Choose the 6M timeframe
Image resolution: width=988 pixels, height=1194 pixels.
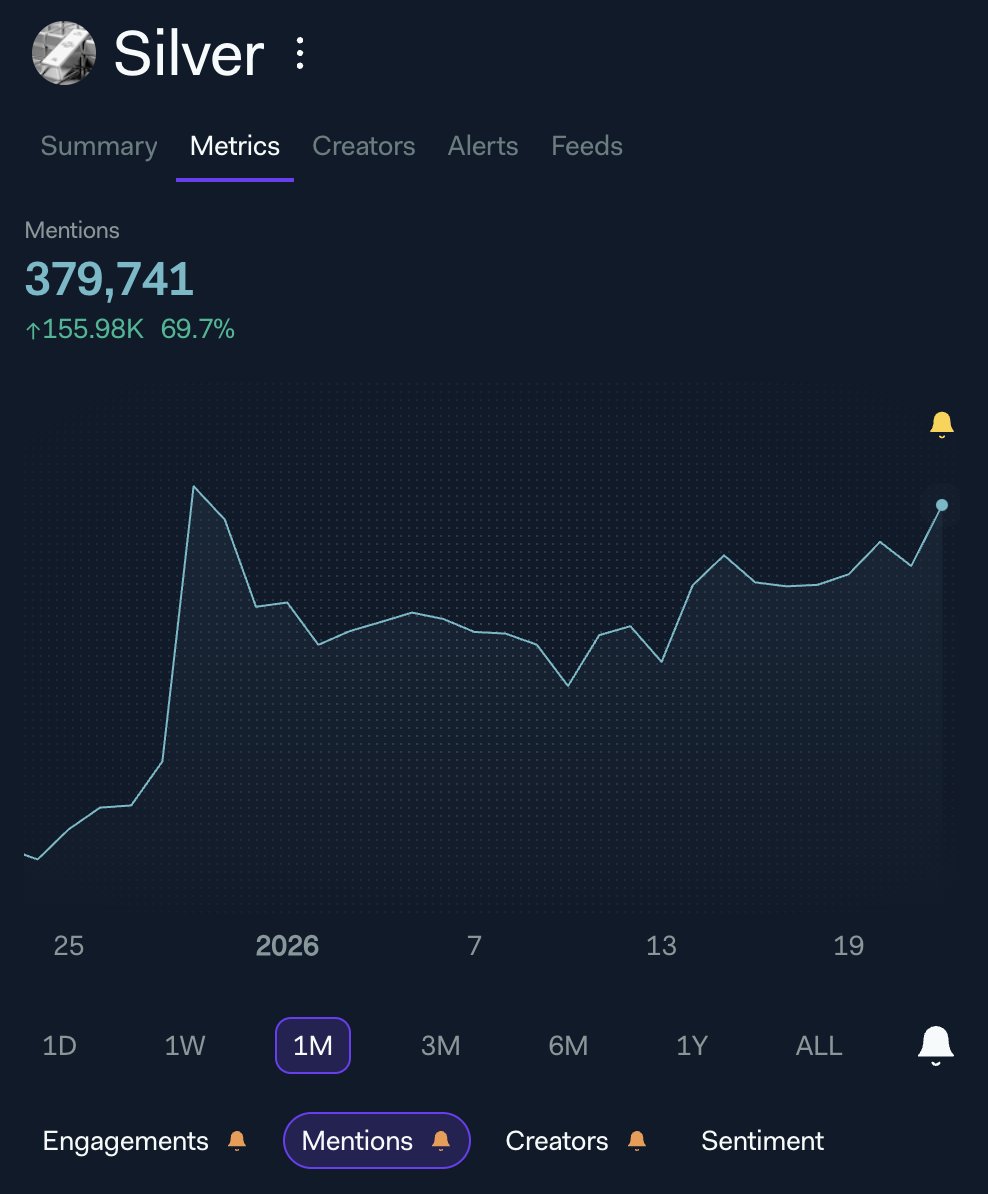567,1045
